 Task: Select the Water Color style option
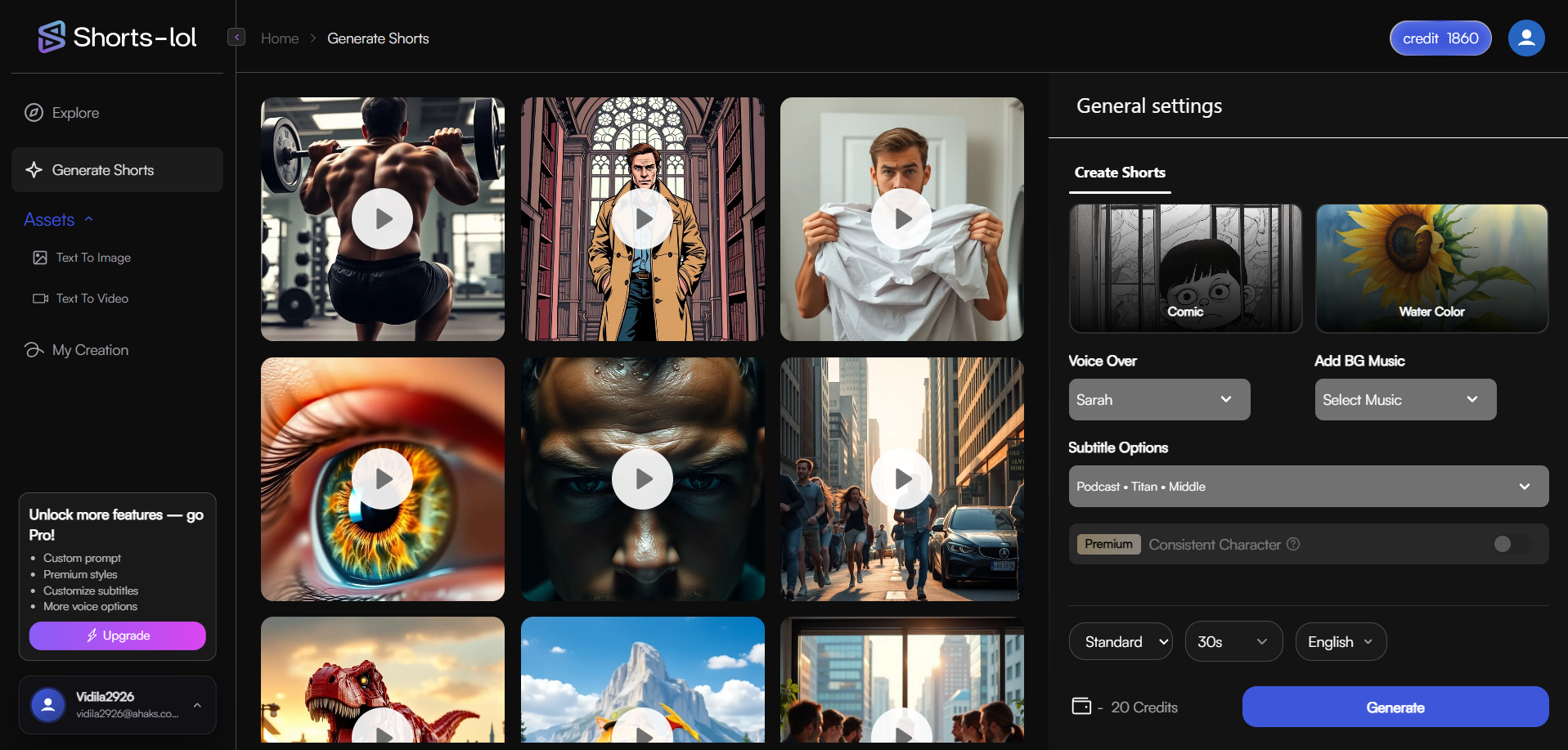(1431, 268)
